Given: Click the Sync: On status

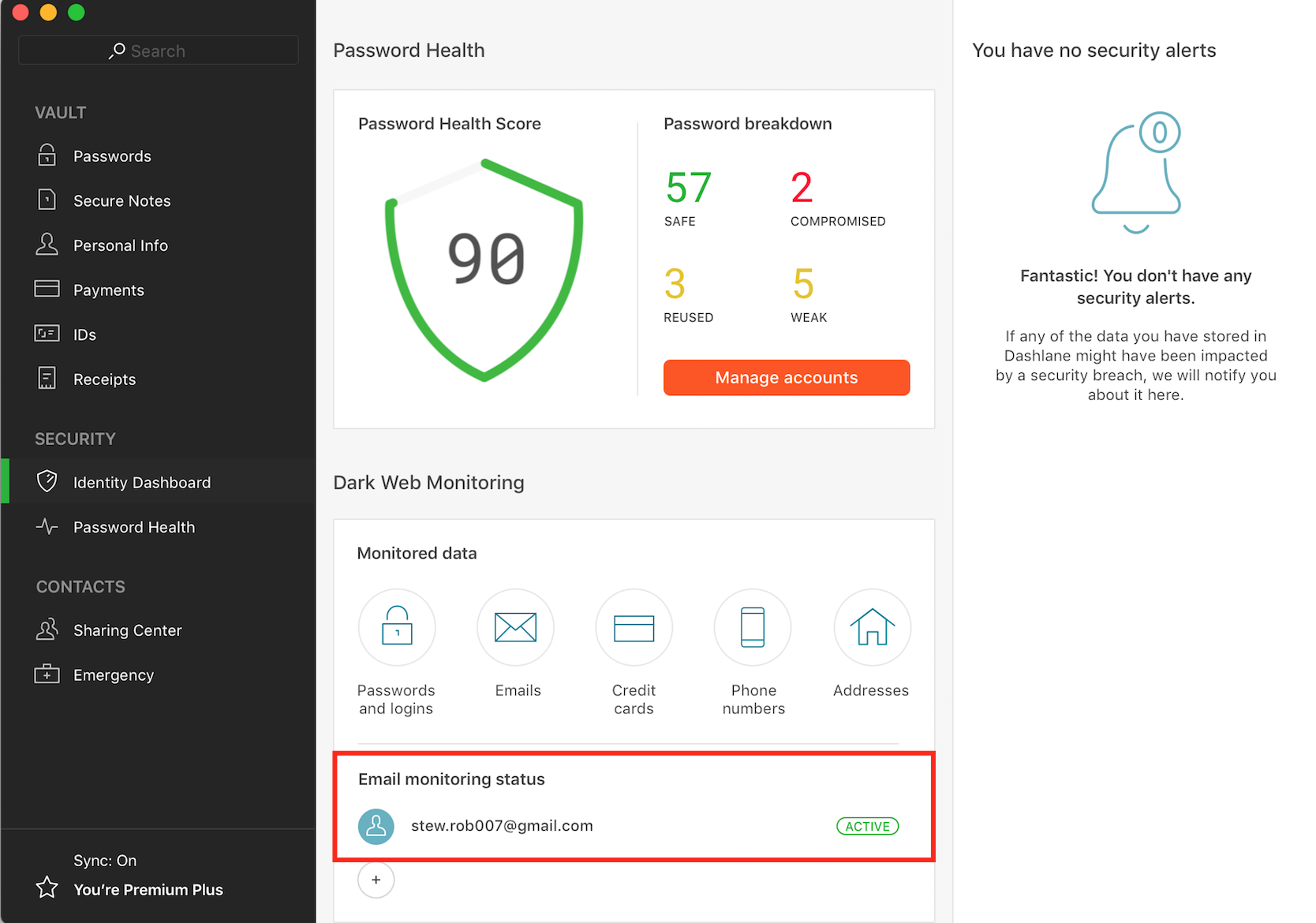Looking at the screenshot, I should 105,861.
